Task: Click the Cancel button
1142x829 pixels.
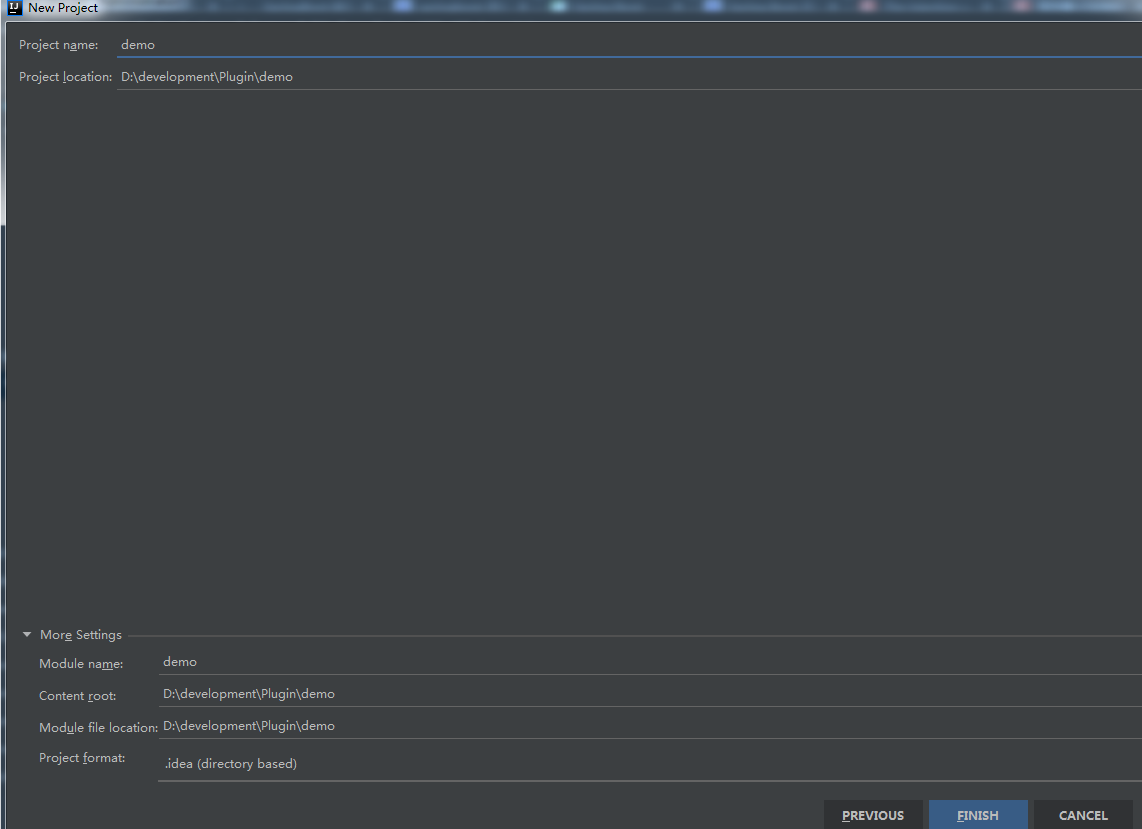Action: tap(1083, 815)
